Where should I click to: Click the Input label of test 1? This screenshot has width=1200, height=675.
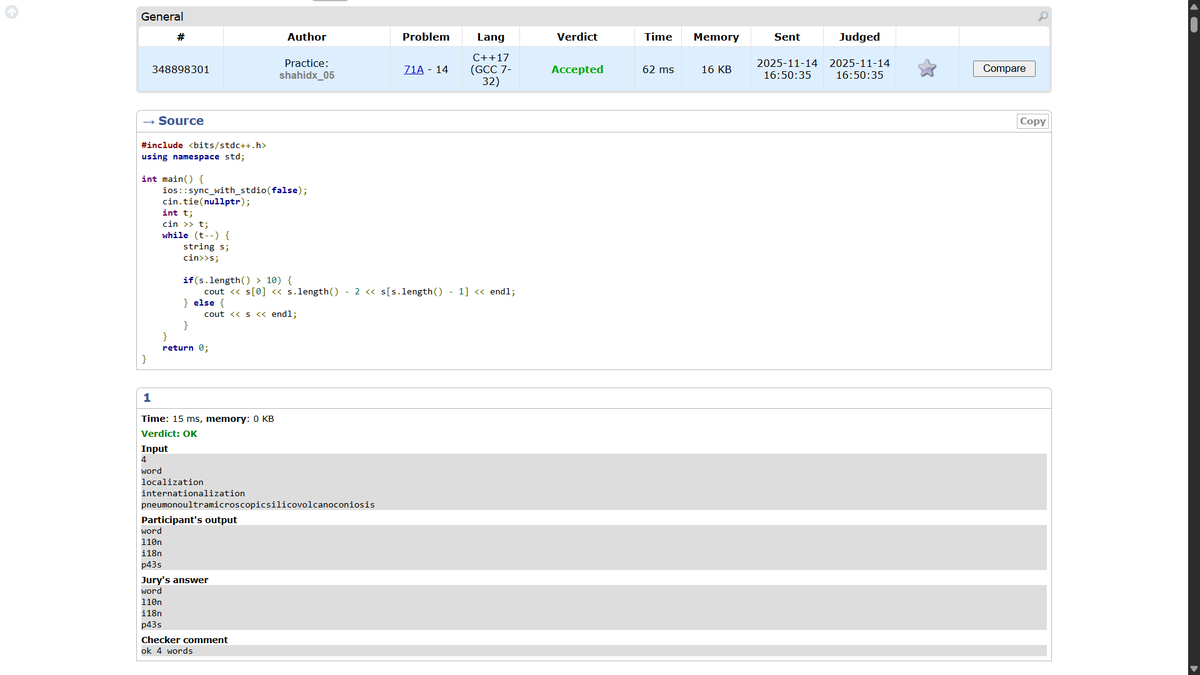point(155,449)
